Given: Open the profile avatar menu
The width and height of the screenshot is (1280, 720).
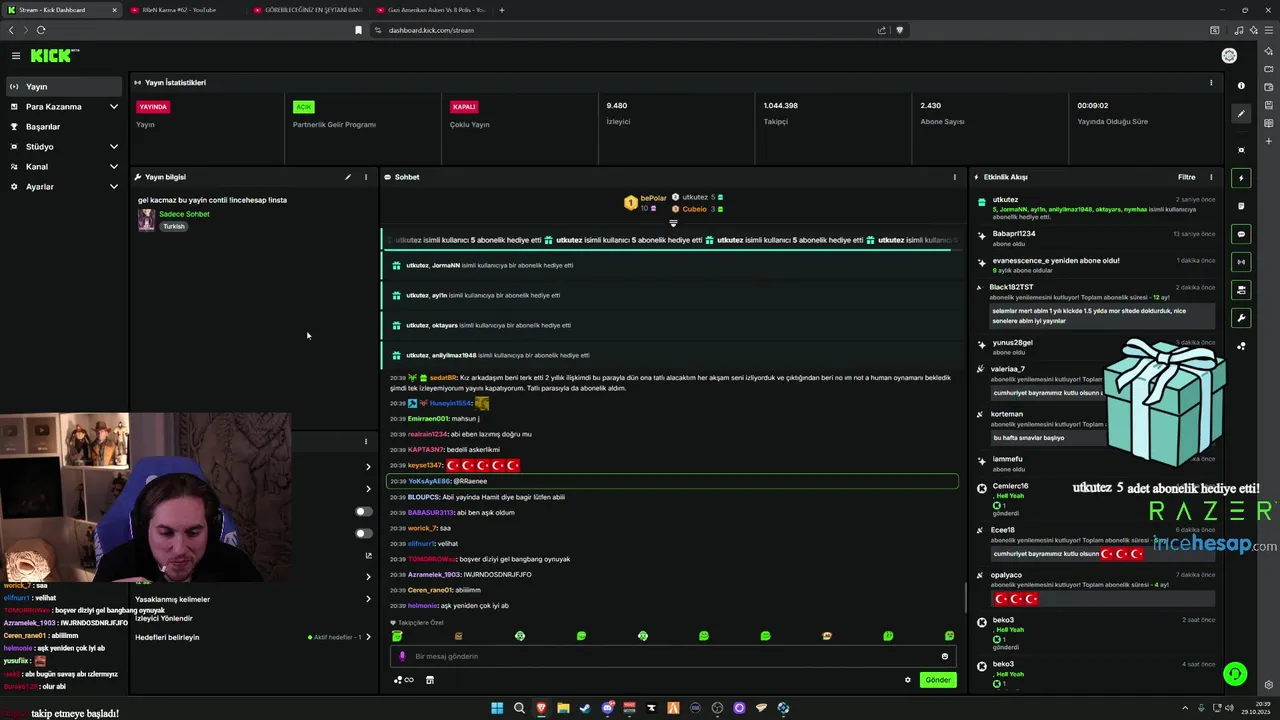Looking at the screenshot, I should [1229, 56].
